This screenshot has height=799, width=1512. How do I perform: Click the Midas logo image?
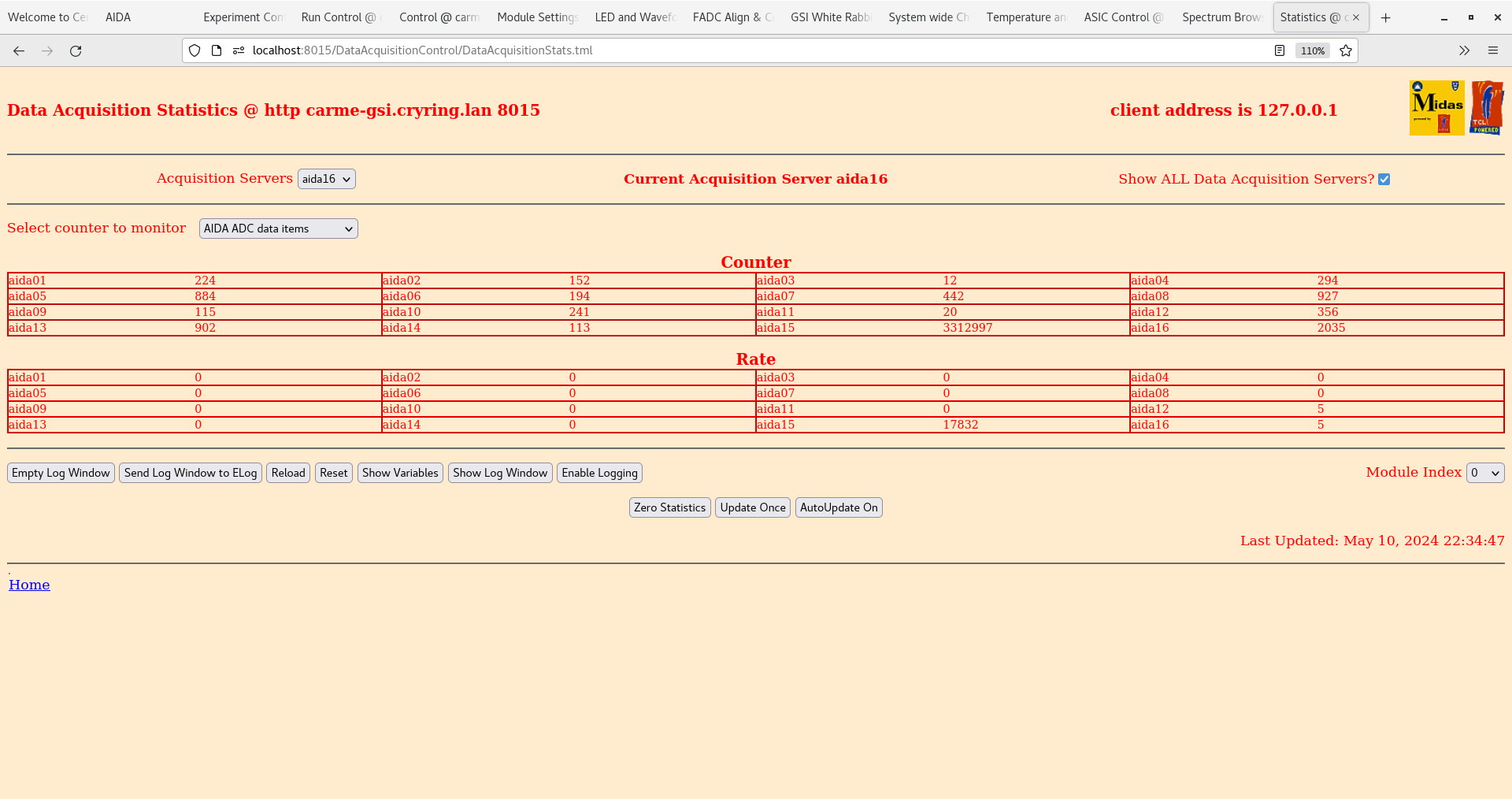point(1436,107)
